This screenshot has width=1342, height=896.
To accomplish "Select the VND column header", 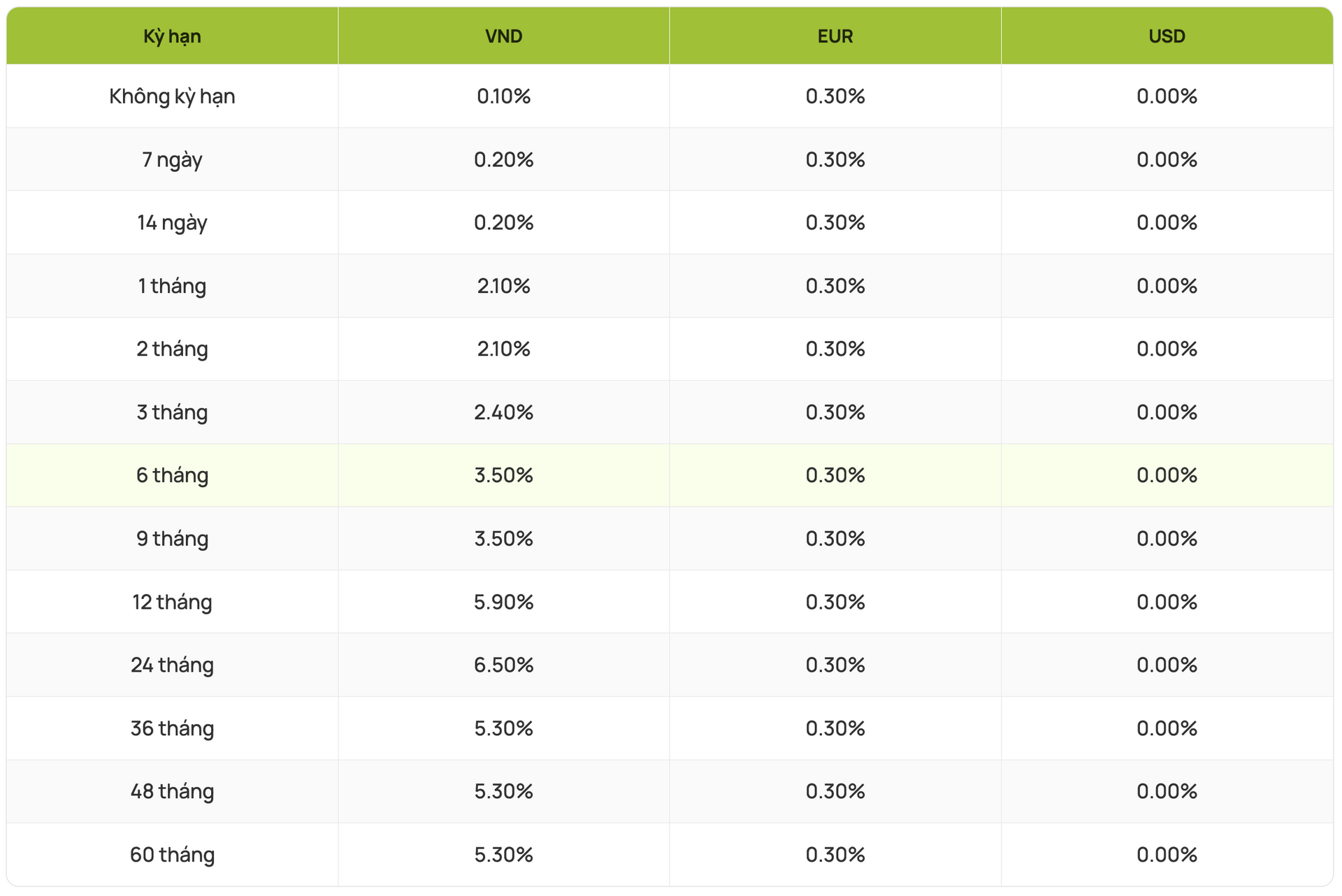I will 503,36.
